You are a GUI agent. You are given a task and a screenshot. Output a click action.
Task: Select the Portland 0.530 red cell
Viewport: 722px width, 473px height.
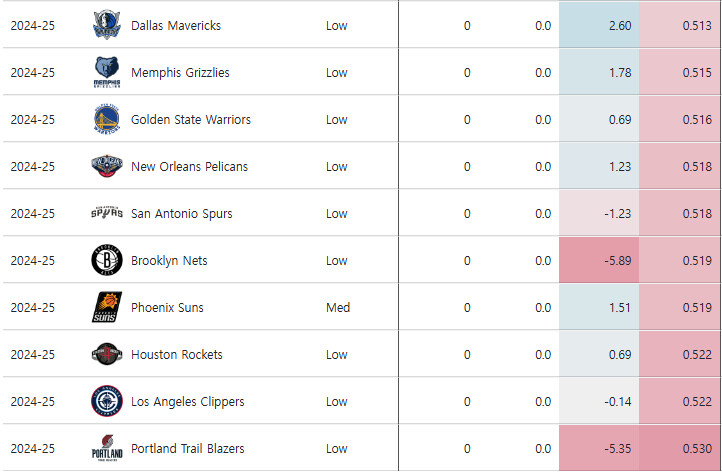680,448
